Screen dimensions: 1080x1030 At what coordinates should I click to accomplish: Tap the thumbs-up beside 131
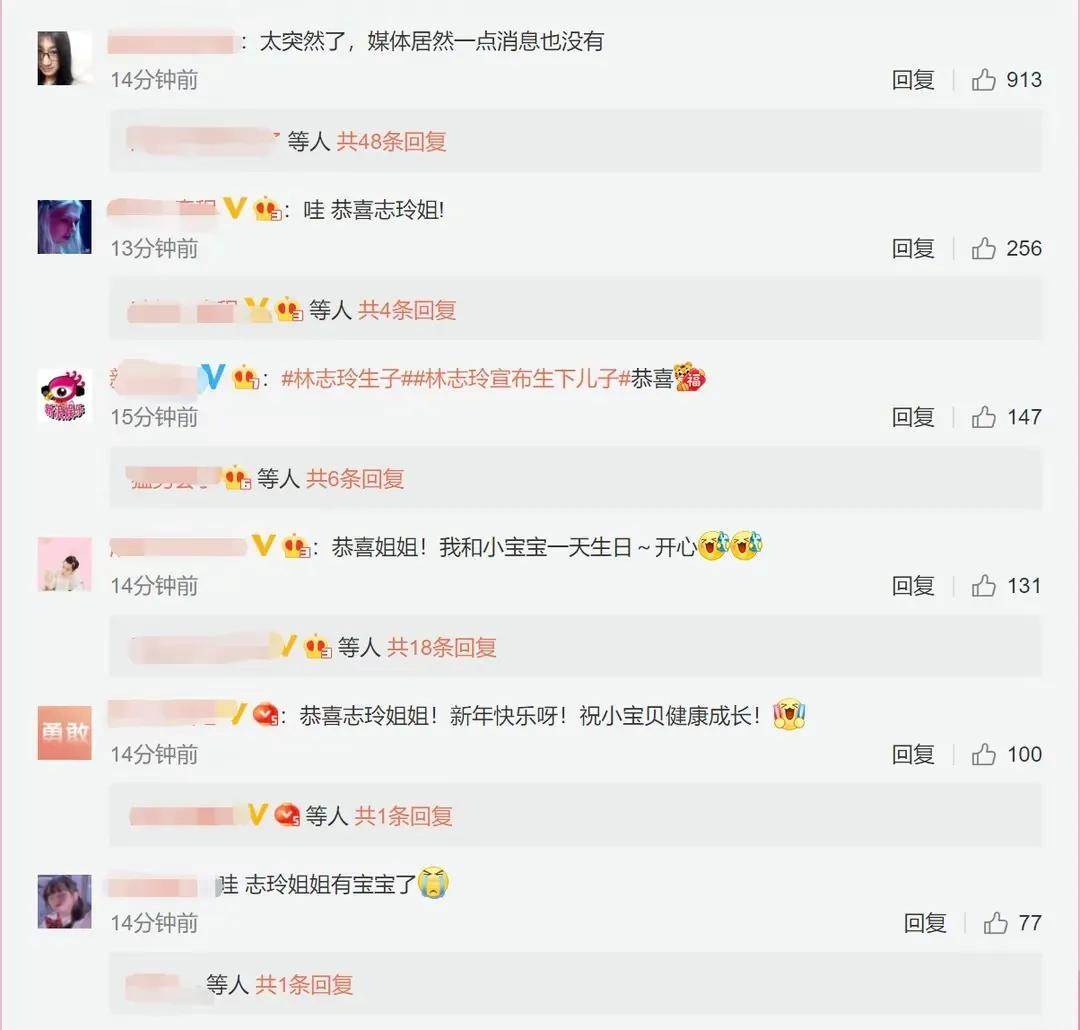[x=983, y=586]
